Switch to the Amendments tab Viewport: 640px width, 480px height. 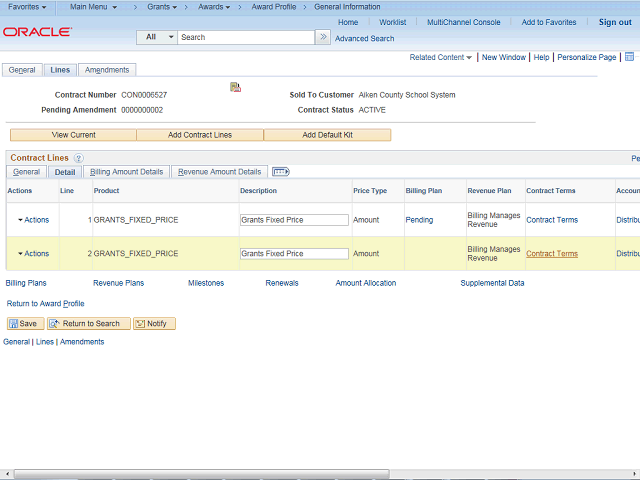point(106,70)
